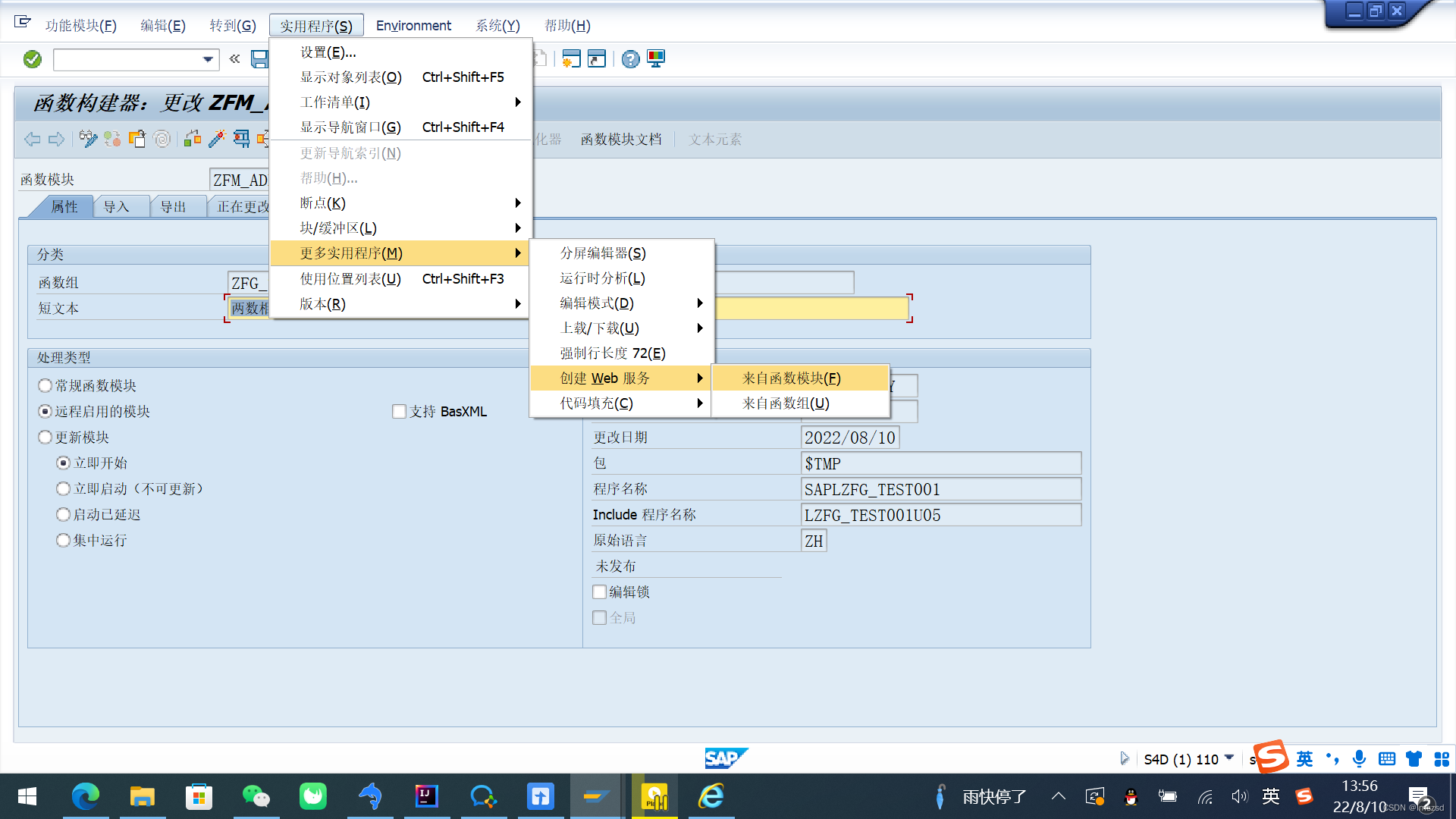This screenshot has width=1456, height=819.
Task: Click the Display/Change glasses-pencil icon
Action: [88, 139]
